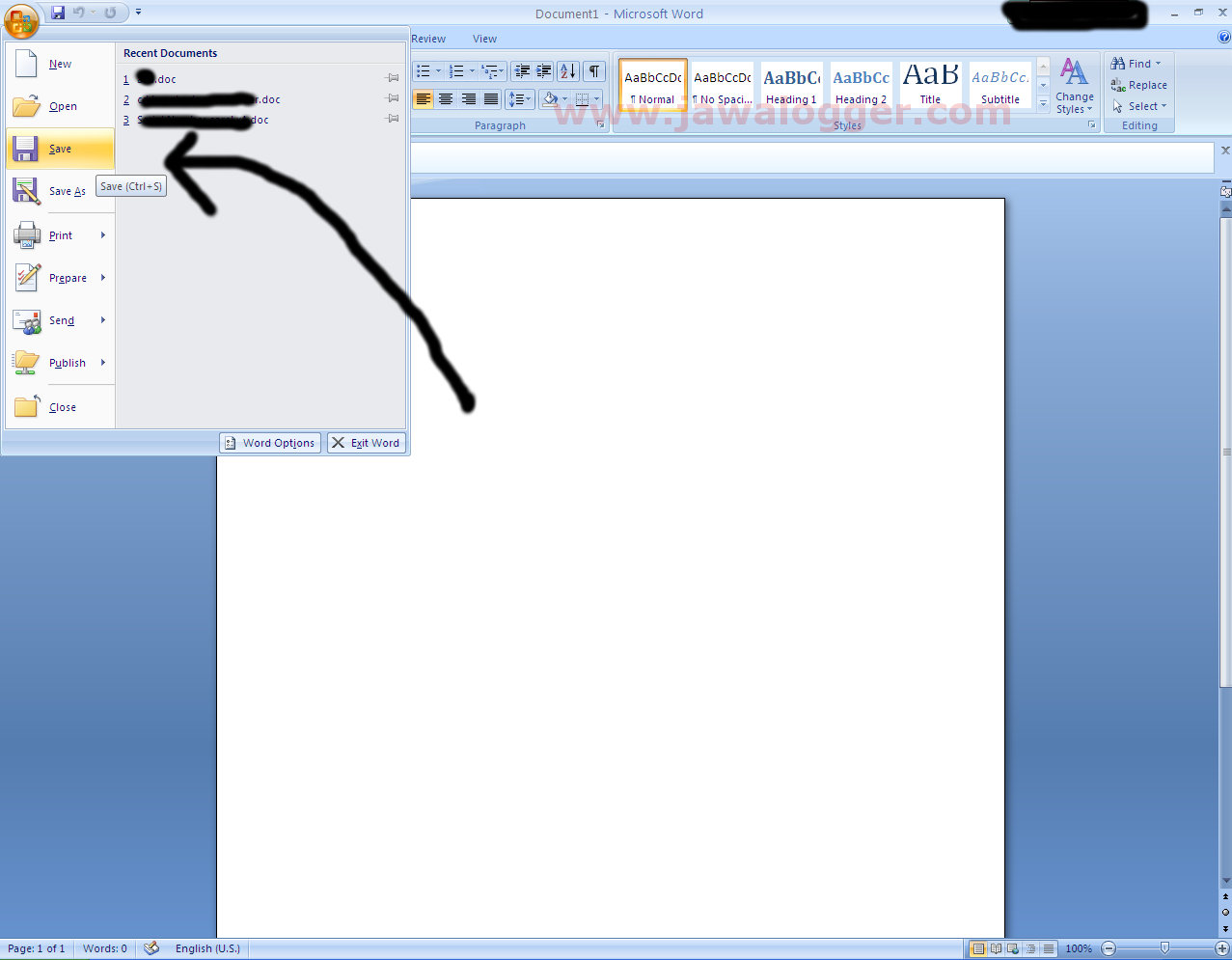Click the Multilevel List icon
This screenshot has height=960, width=1232.
[490, 71]
